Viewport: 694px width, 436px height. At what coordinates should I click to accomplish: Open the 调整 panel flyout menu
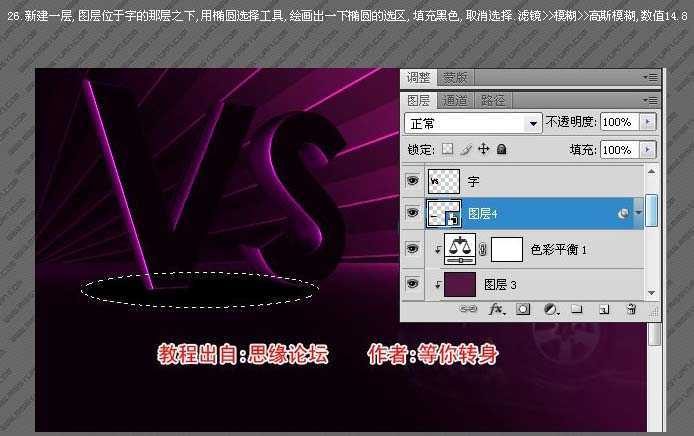(651, 77)
